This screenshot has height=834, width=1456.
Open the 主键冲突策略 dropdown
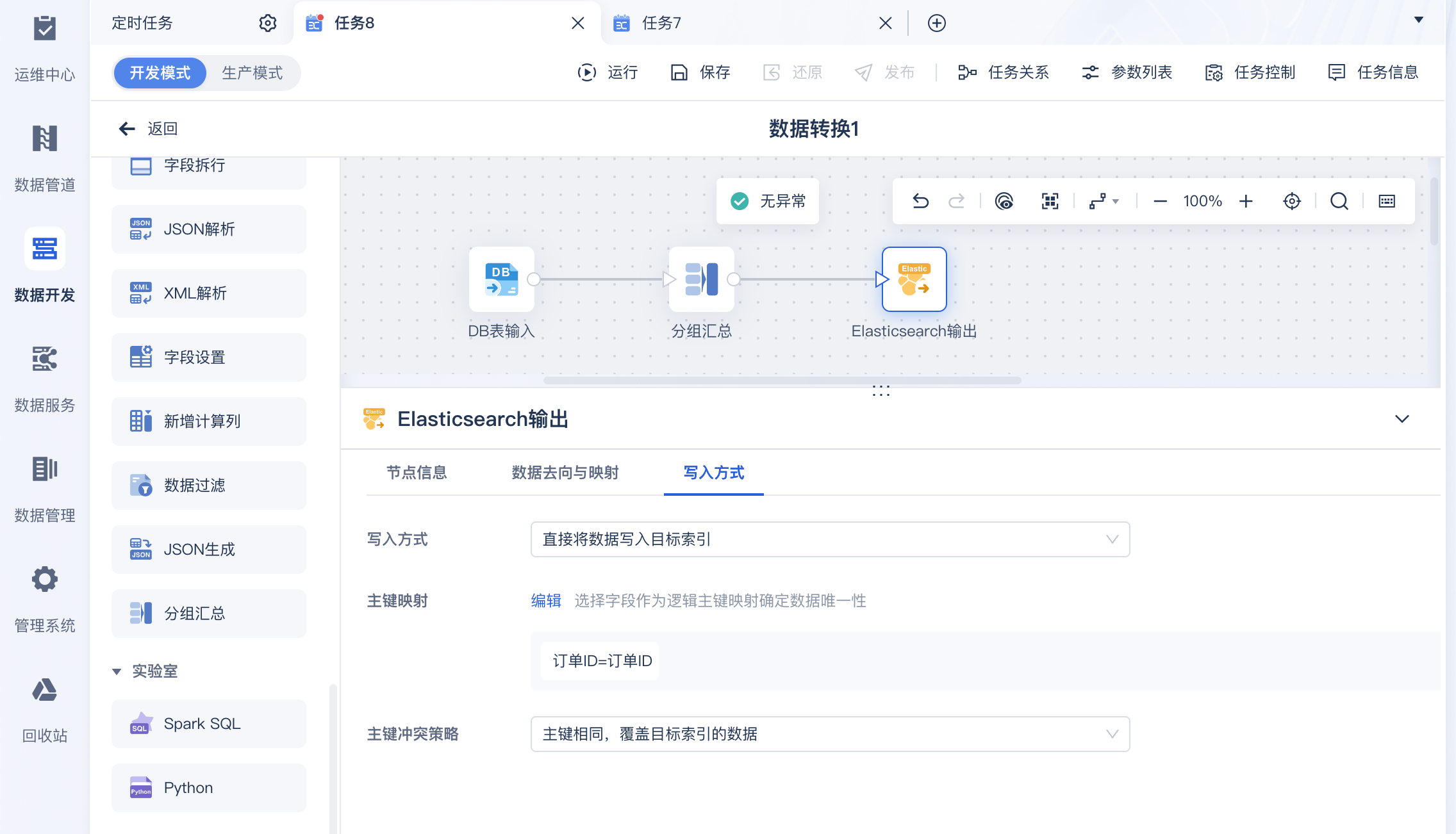pos(829,734)
